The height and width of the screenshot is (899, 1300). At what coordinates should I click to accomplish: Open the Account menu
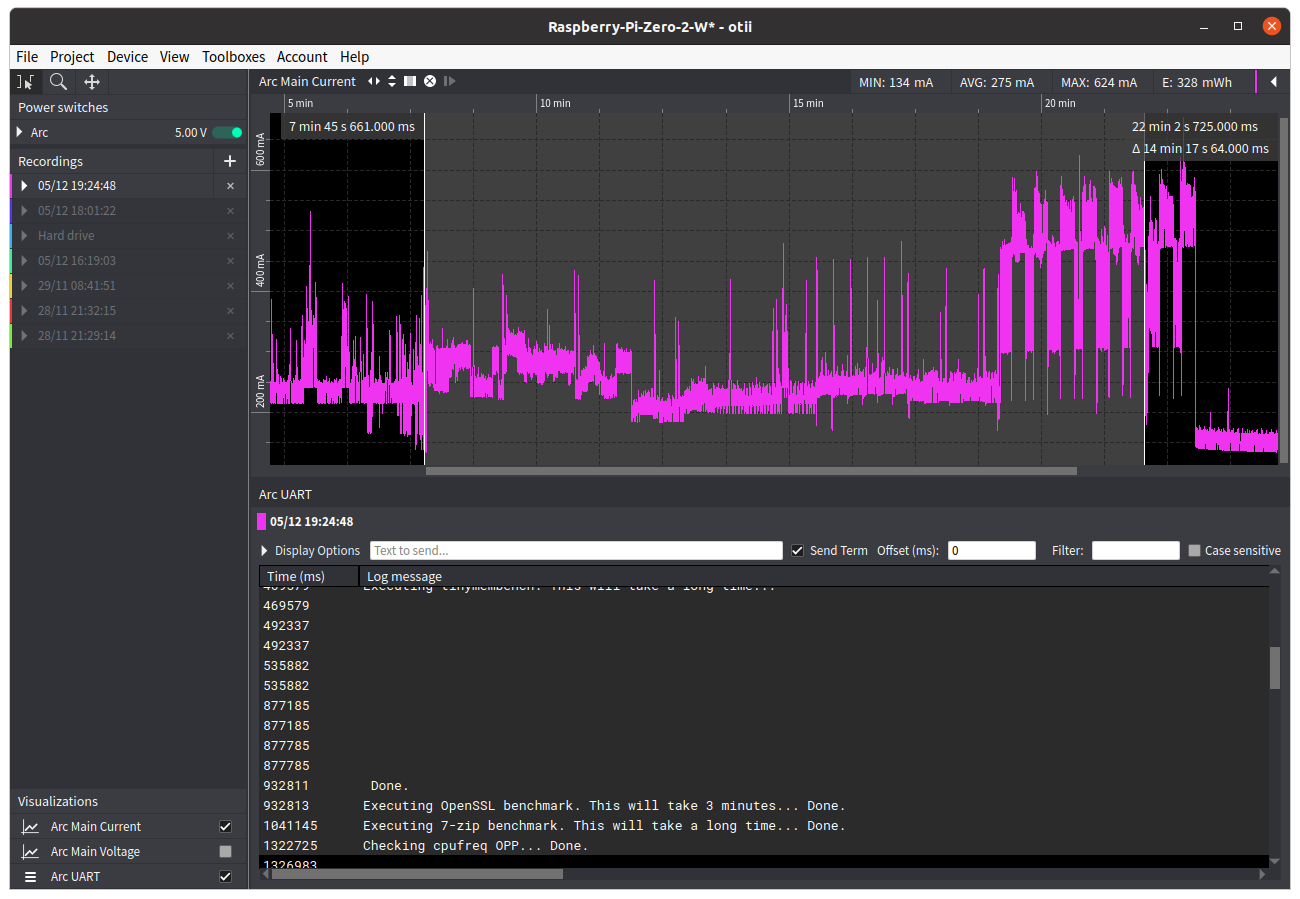302,57
